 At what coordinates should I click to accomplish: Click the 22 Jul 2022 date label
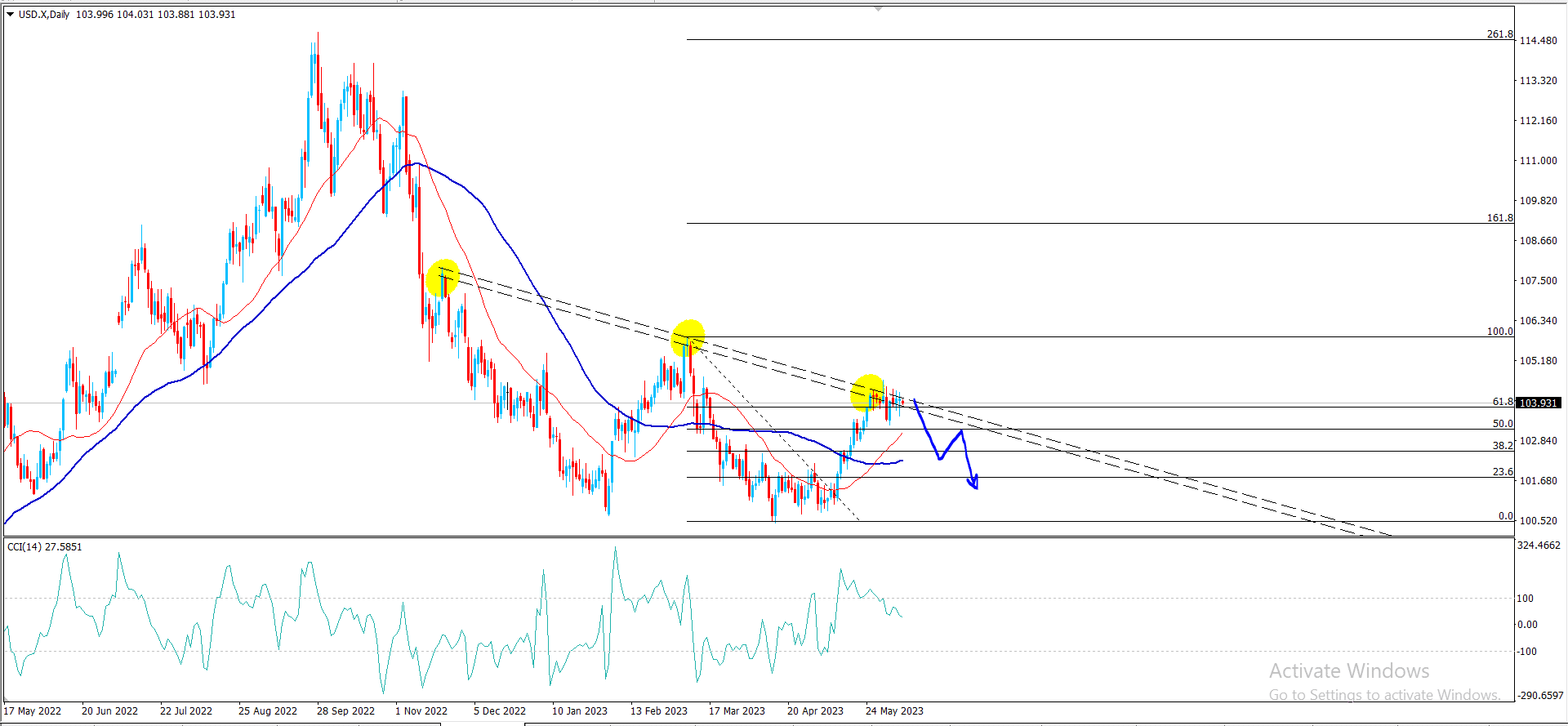(x=186, y=711)
